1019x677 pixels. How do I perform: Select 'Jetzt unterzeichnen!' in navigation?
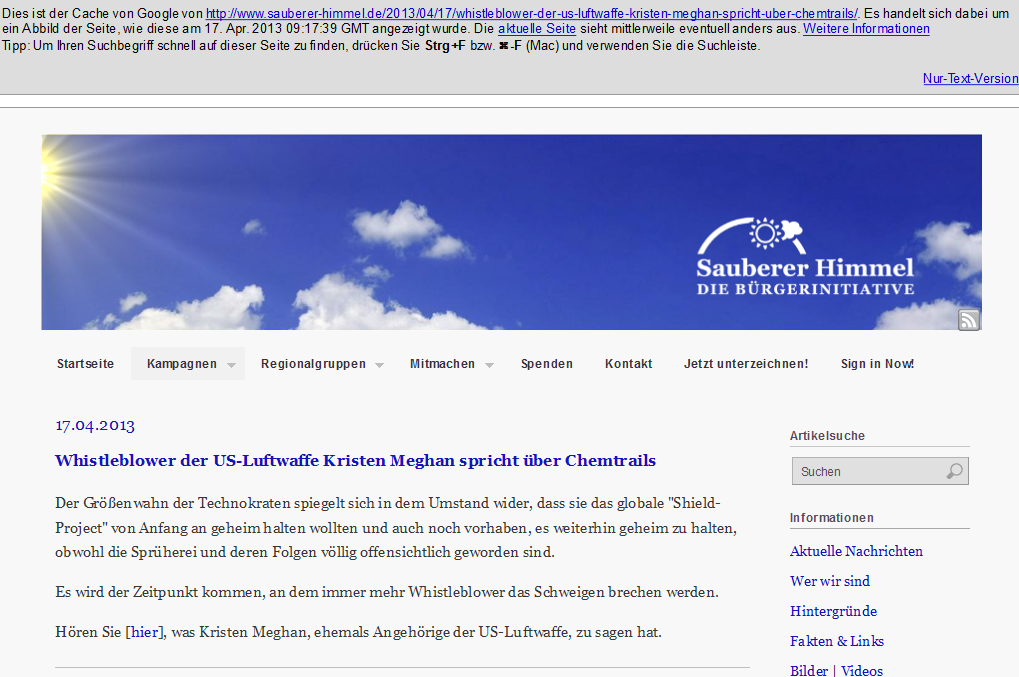point(746,364)
